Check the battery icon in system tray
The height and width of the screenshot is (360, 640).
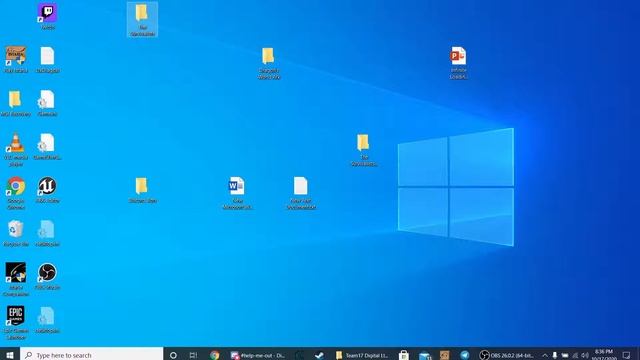[x=565, y=355]
